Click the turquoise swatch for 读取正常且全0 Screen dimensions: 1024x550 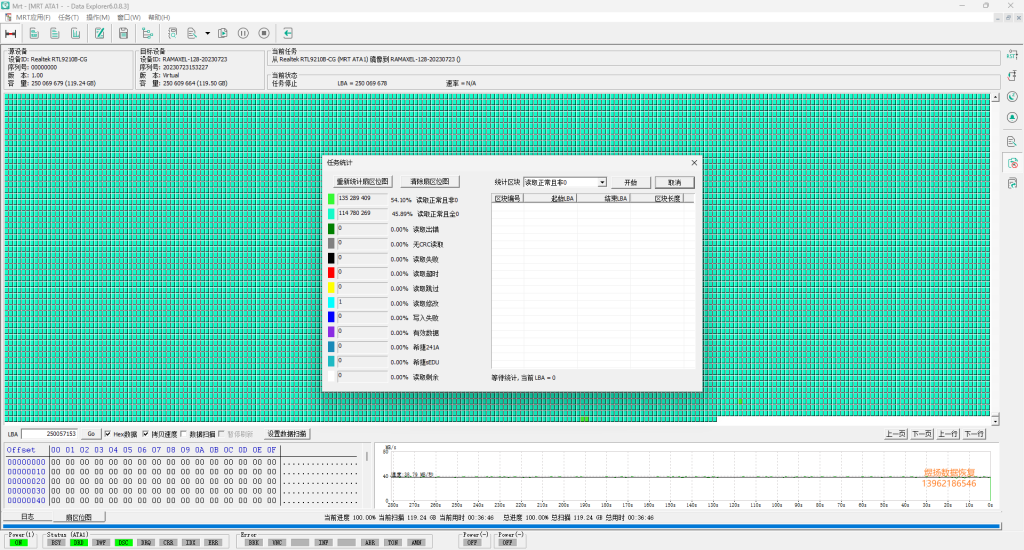331,214
